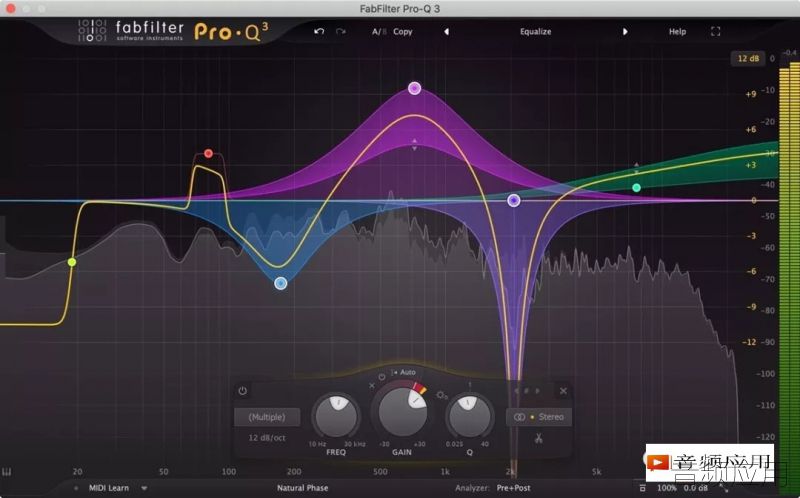Image resolution: width=800 pixels, height=498 pixels.
Task: Select the purple notch band node
Action: [514, 201]
